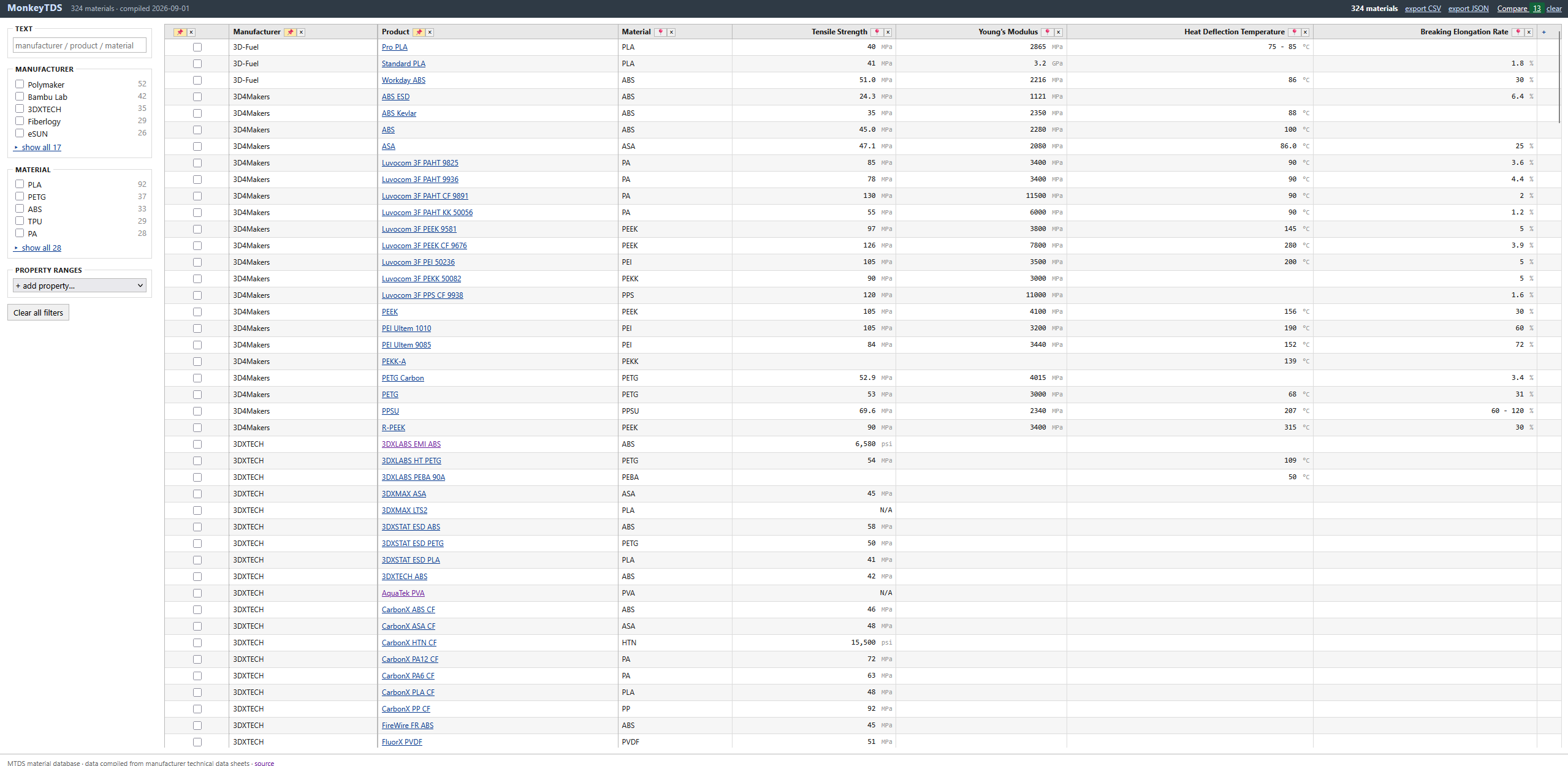Remove the Heat Deflection Temperature column
Image resolution: width=1568 pixels, height=766 pixels.
pos(1305,32)
